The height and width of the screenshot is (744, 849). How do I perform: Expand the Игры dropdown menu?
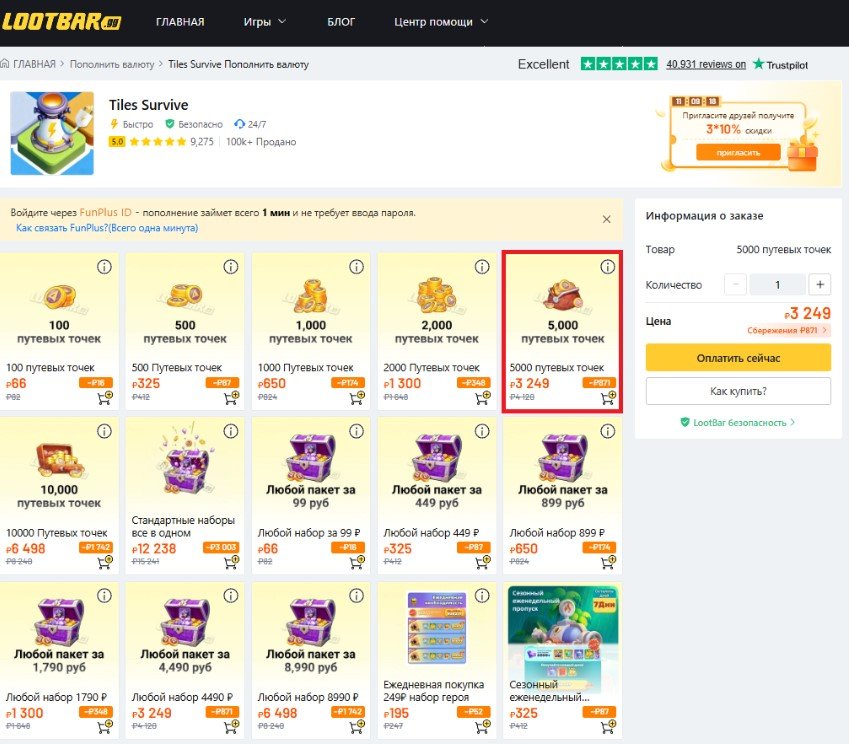[x=265, y=21]
